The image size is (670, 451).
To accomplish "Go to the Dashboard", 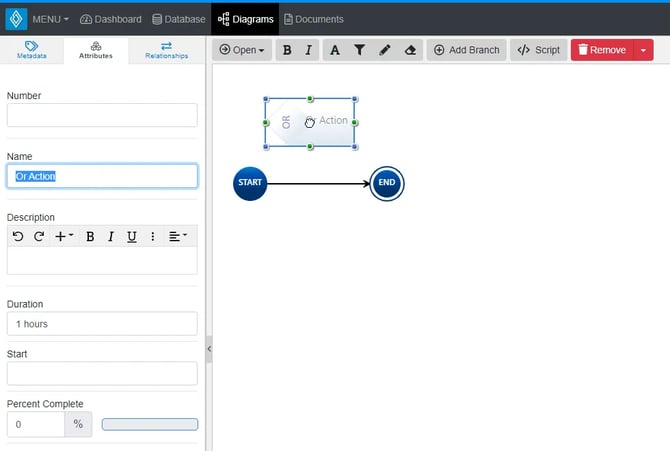I will [x=111, y=19].
